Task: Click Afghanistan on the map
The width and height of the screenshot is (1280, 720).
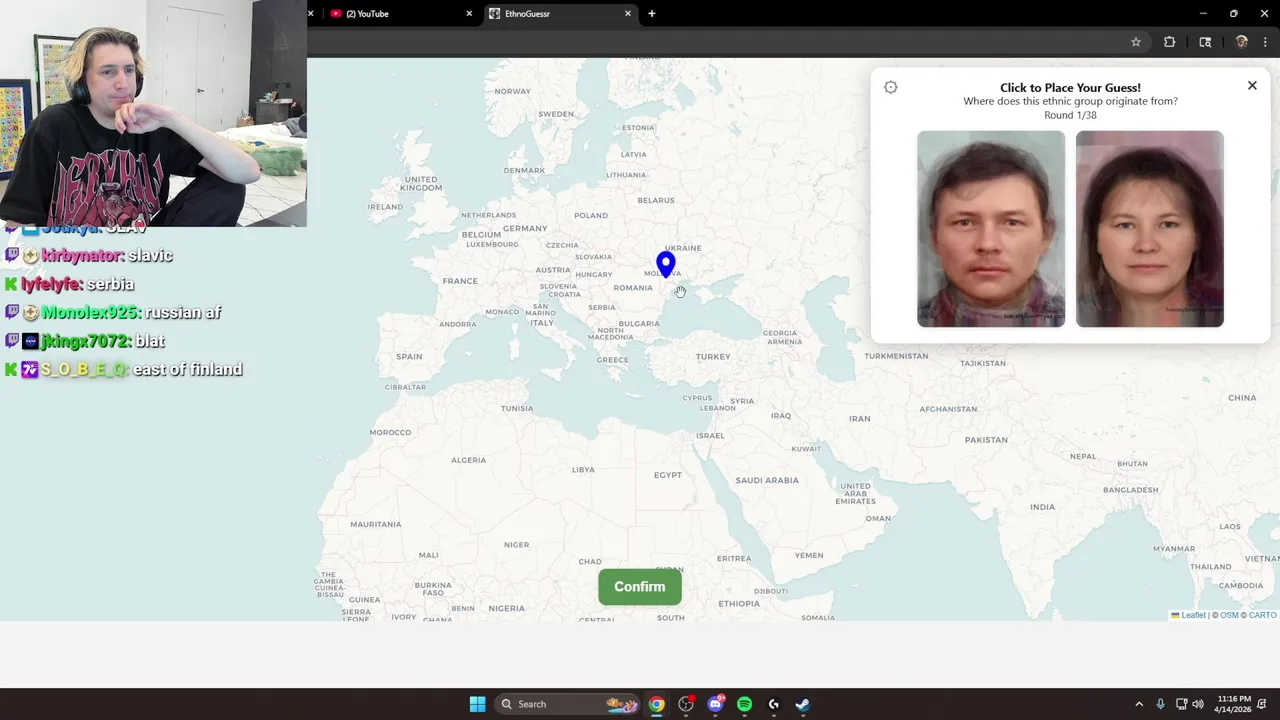Action: click(x=948, y=409)
